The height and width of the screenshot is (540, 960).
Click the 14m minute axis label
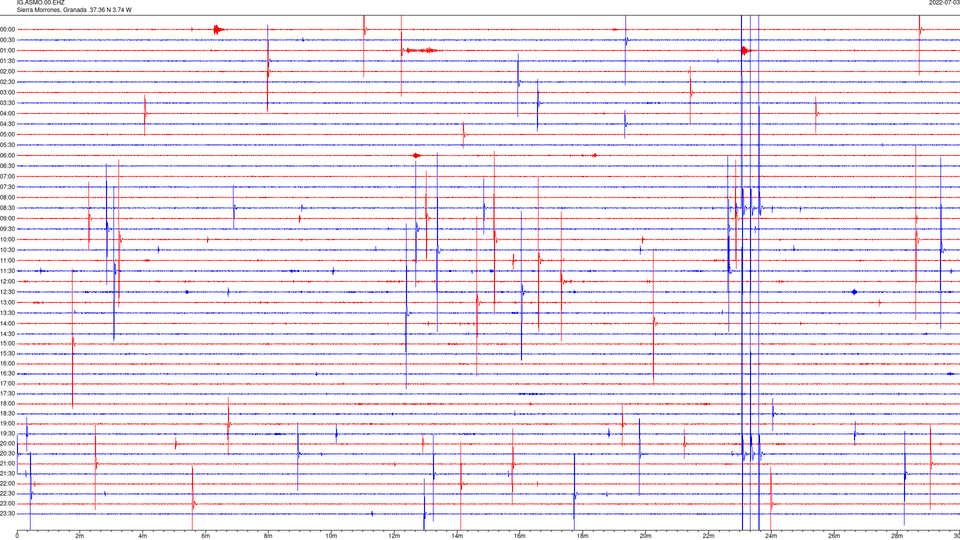tap(457, 536)
